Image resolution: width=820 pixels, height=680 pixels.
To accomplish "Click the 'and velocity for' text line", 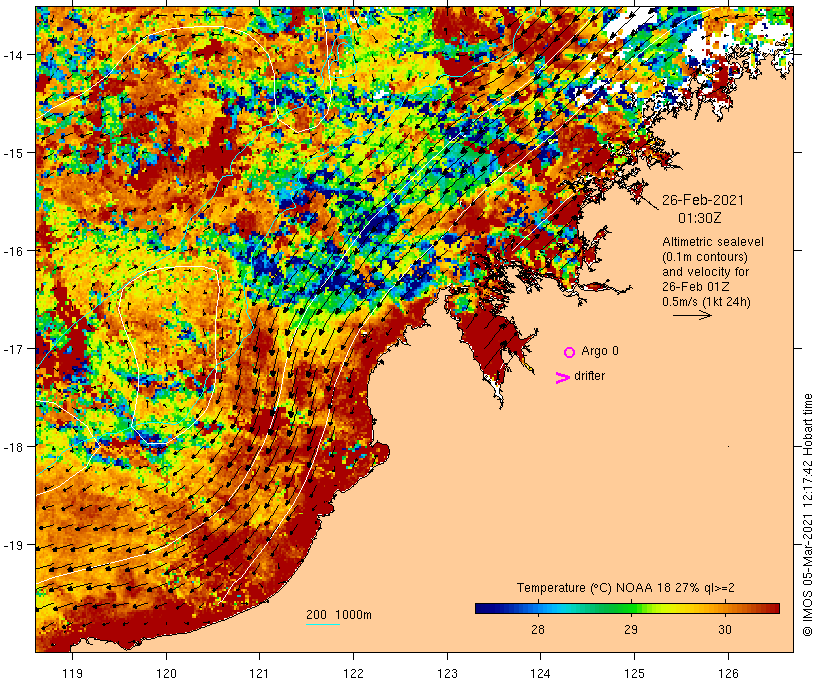I will (x=705, y=272).
